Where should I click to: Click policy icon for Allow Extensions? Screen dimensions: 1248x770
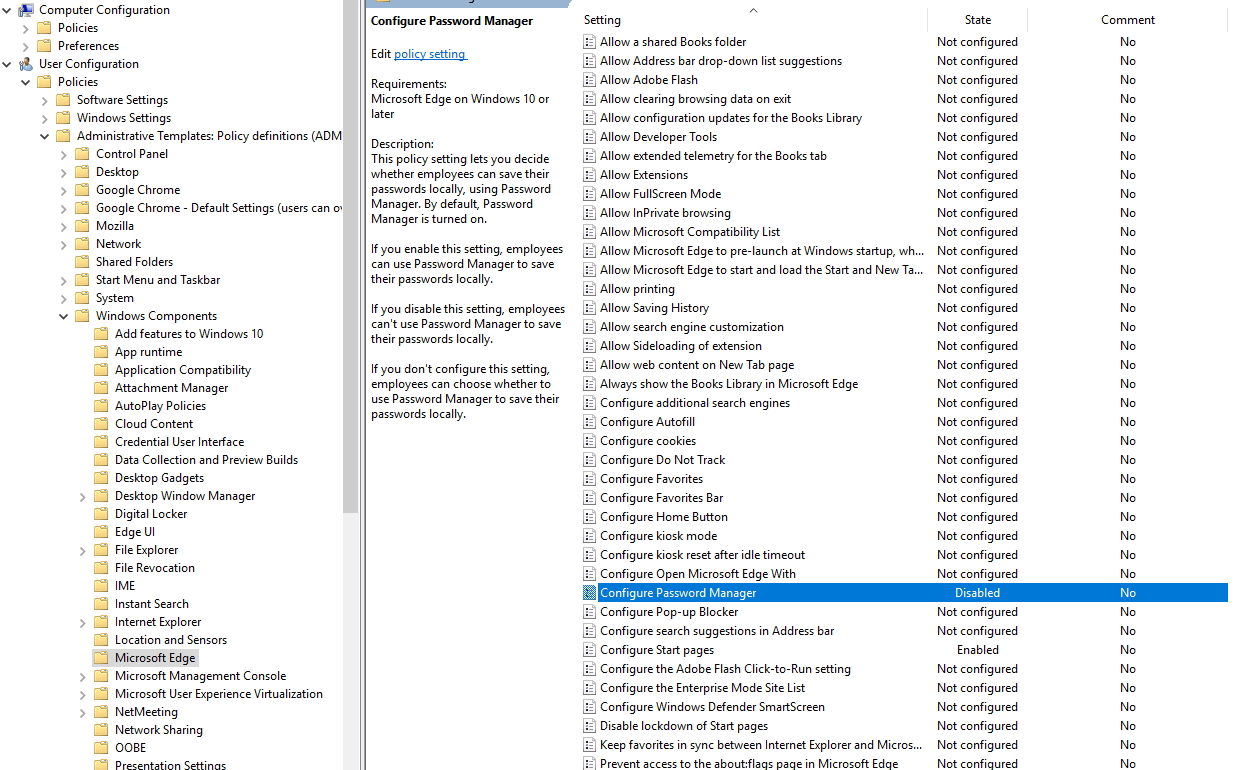pyautogui.click(x=589, y=175)
